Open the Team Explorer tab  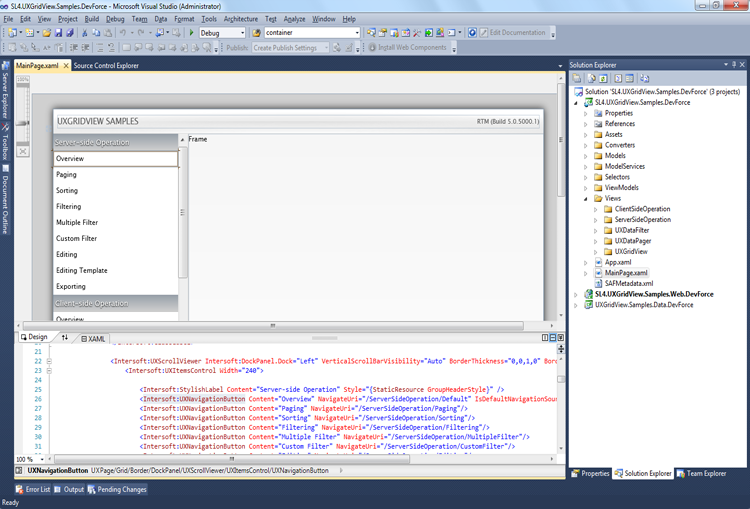tap(701, 474)
